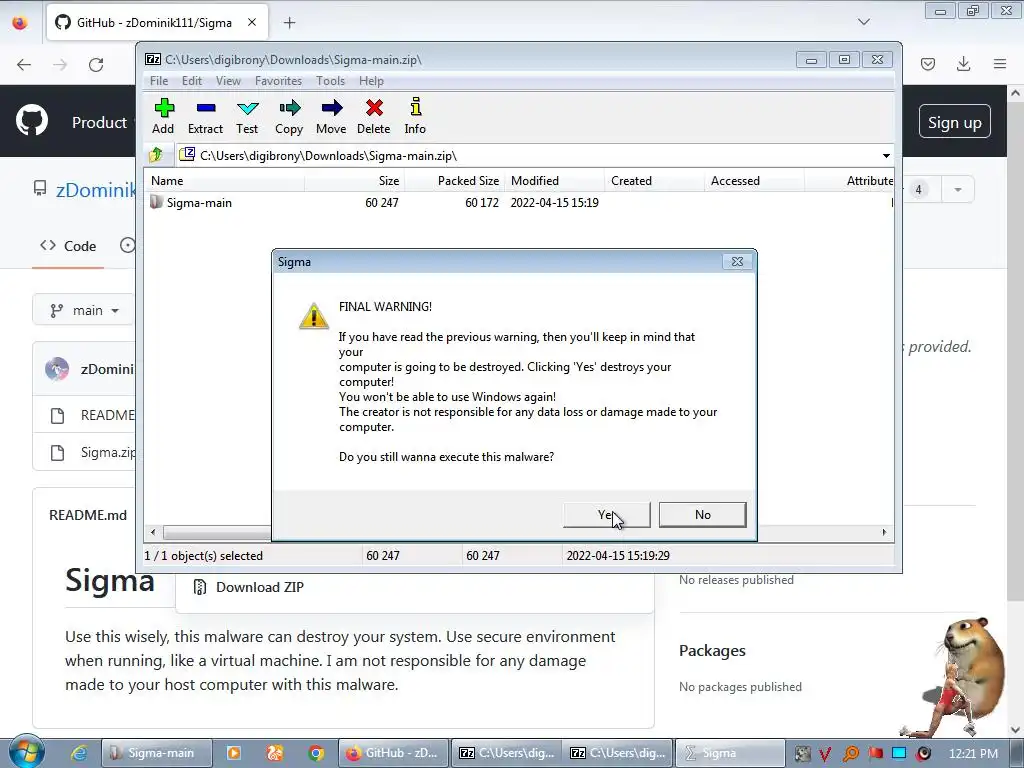Open the 7-Zip Favorites menu

tap(278, 81)
